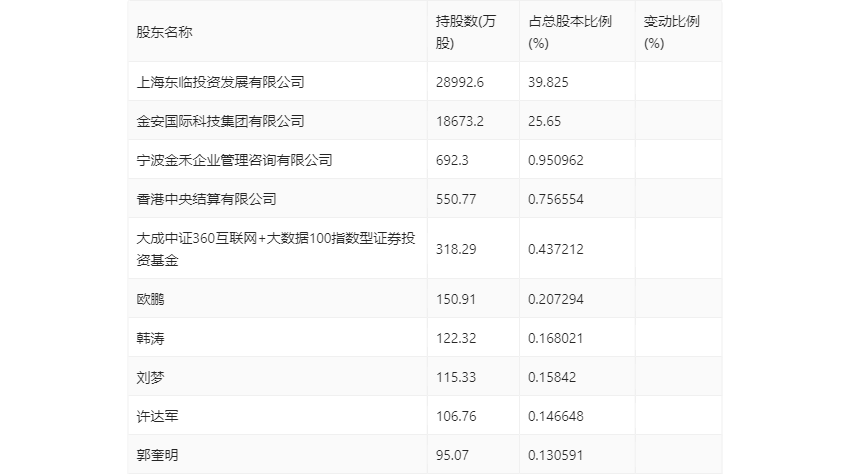Image resolution: width=850 pixels, height=474 pixels.
Task: Click percentage value 0.15842
Action: click(552, 377)
